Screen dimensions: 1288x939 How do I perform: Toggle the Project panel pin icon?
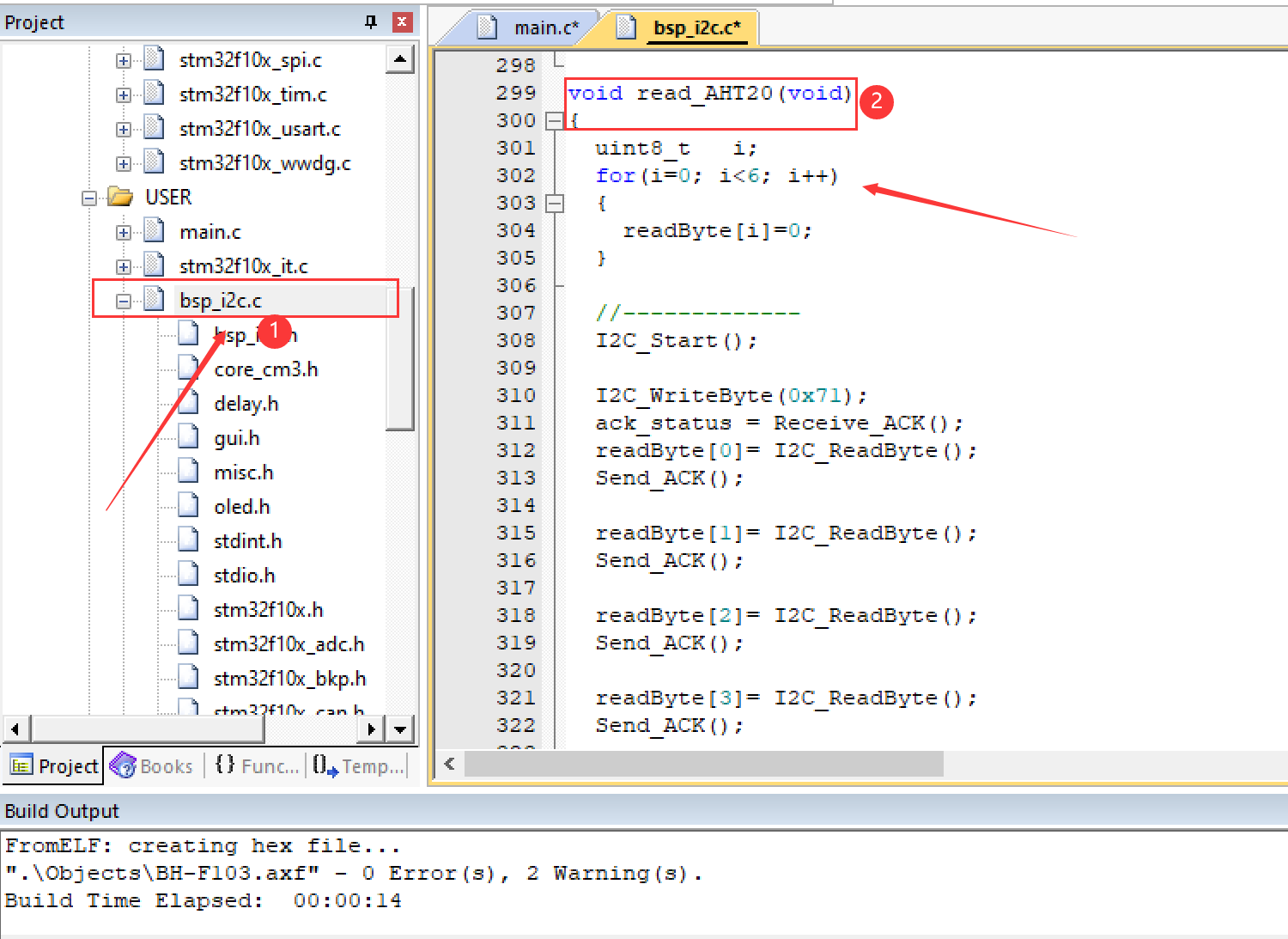coord(371,21)
